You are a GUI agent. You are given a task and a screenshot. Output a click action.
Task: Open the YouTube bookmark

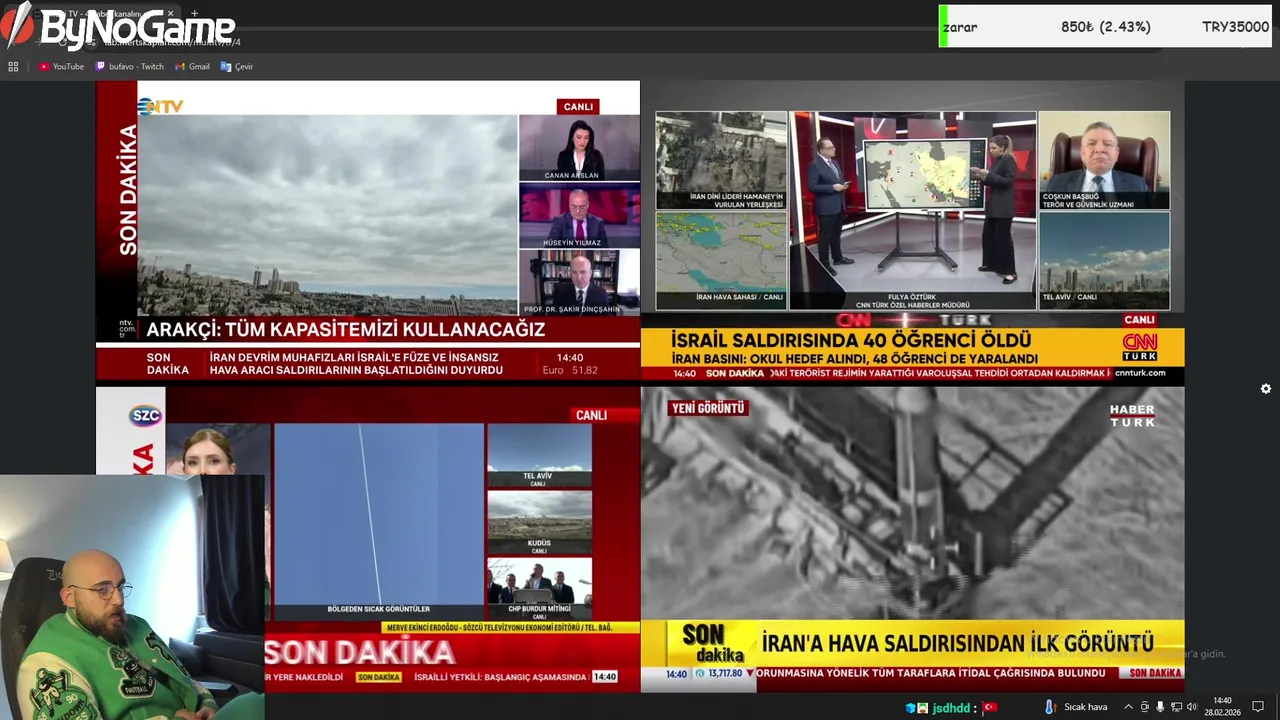(61, 67)
